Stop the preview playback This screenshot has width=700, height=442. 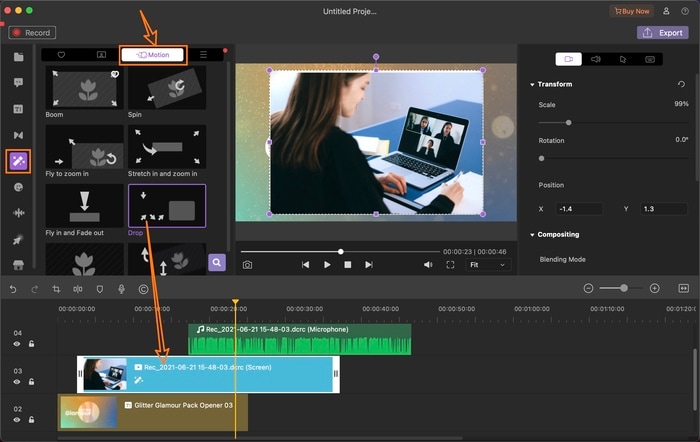348,265
